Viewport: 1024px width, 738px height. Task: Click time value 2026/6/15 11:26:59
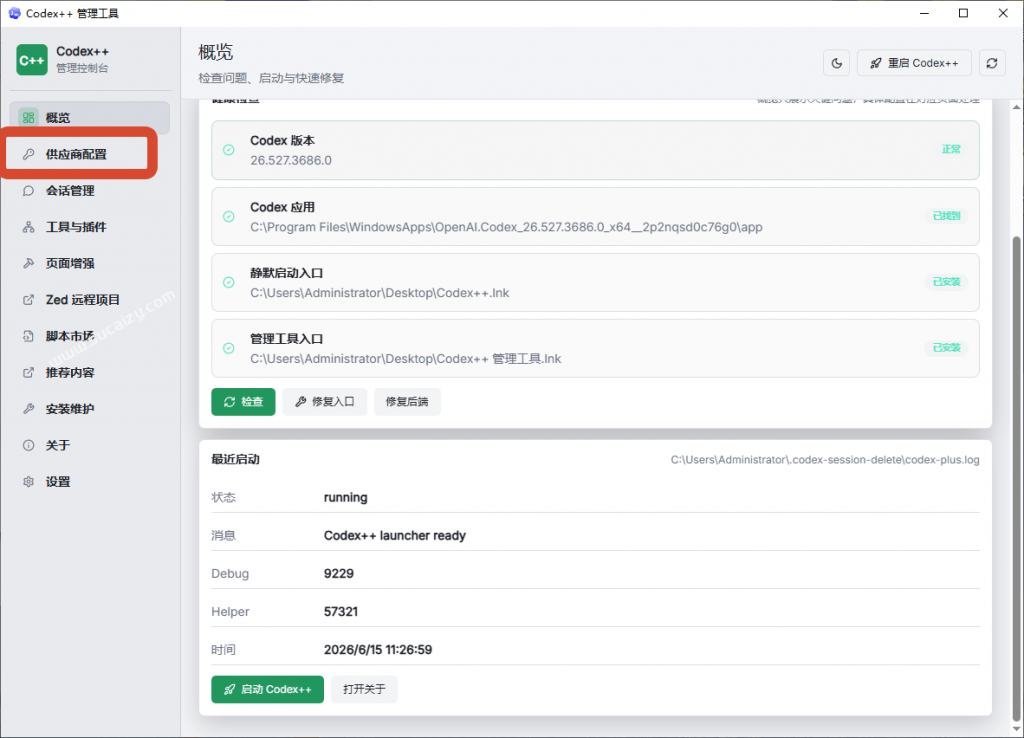pos(377,650)
